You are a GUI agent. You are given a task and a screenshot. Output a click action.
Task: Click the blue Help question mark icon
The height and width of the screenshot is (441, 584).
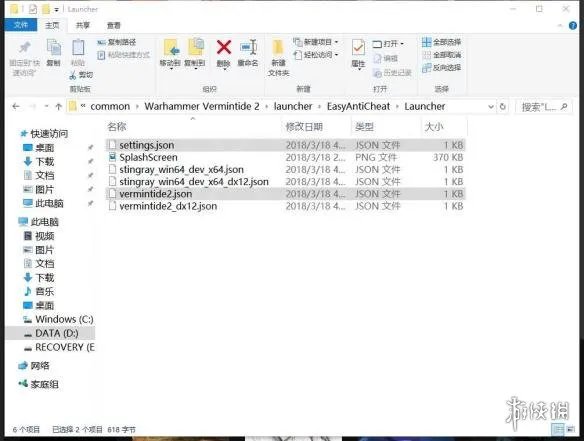[x=573, y=25]
